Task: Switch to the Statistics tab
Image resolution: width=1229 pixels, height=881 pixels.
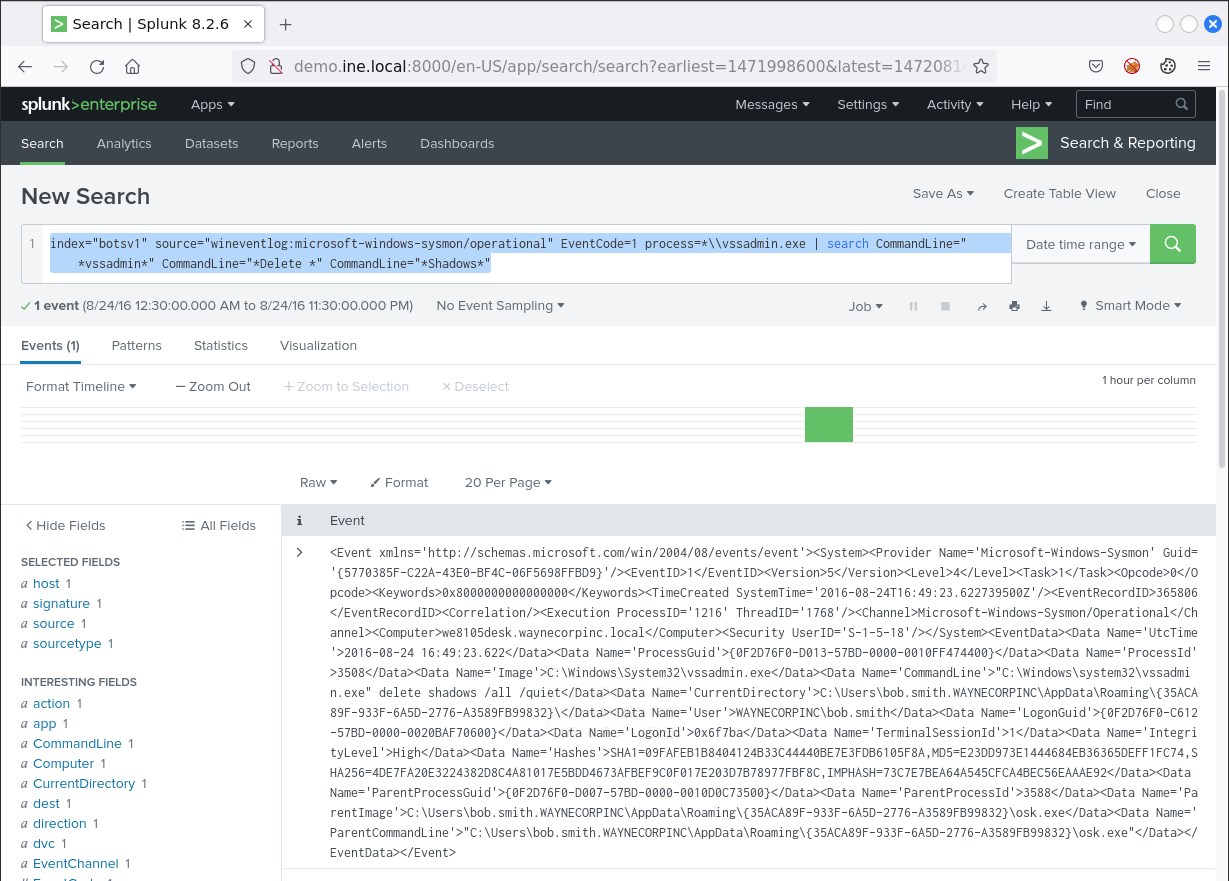Action: [x=220, y=345]
